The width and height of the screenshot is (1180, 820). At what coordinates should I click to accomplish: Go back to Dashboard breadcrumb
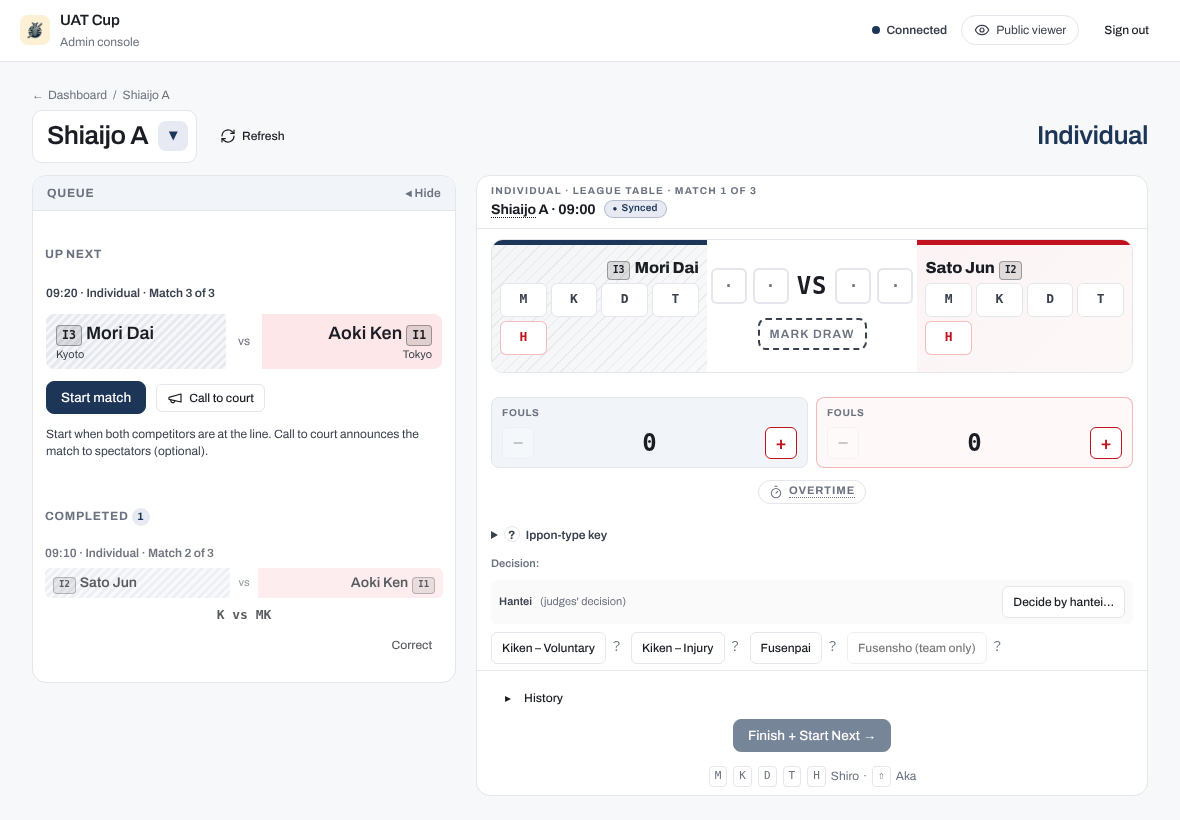(78, 95)
